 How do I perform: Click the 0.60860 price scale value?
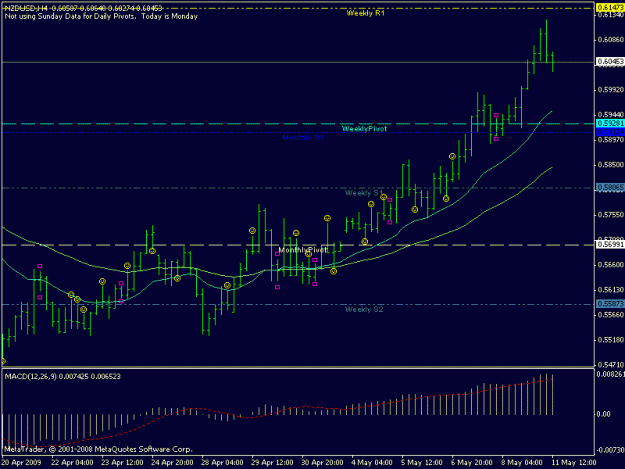pos(610,40)
